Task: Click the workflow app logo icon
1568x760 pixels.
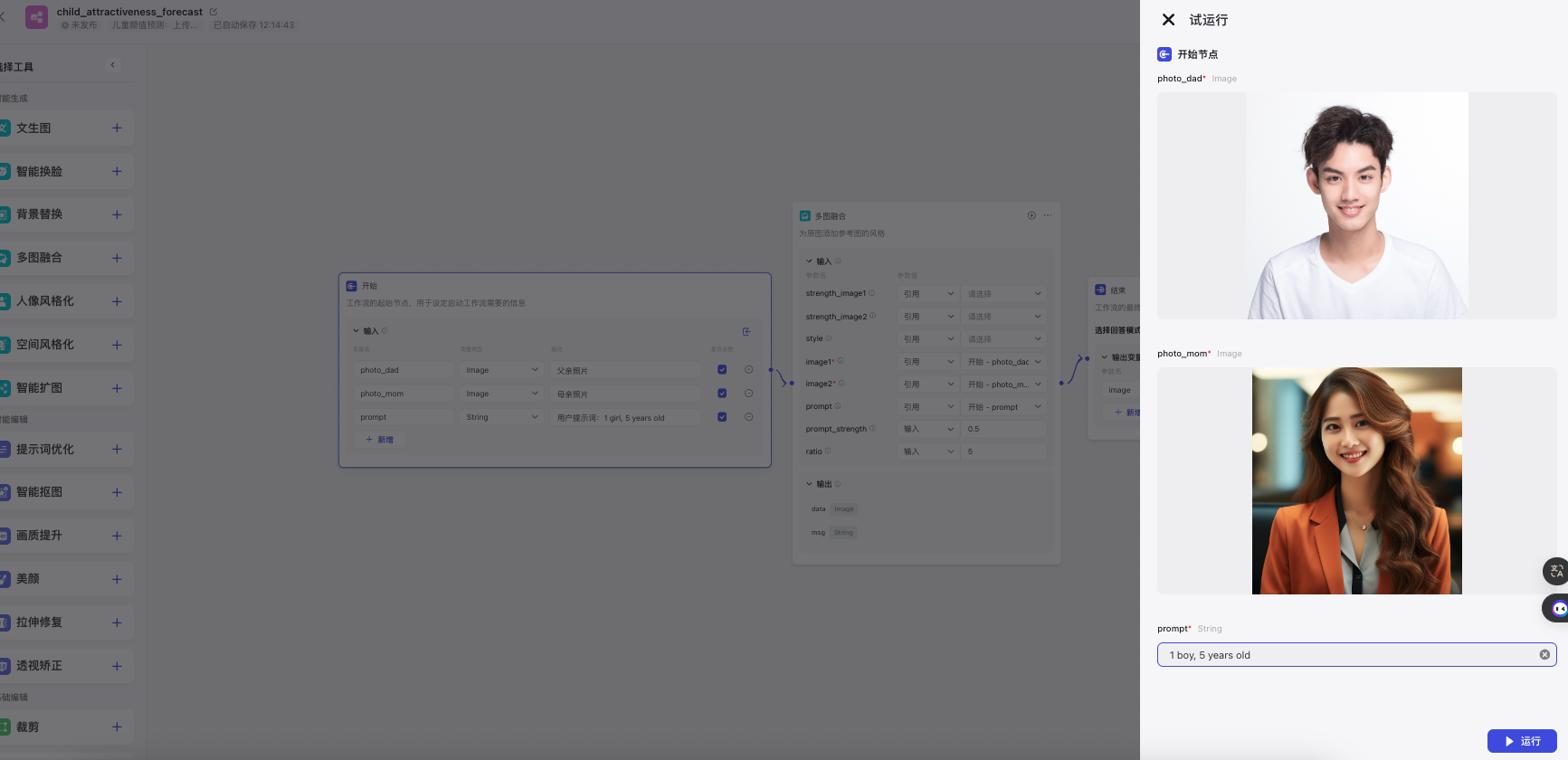Action: 36,17
